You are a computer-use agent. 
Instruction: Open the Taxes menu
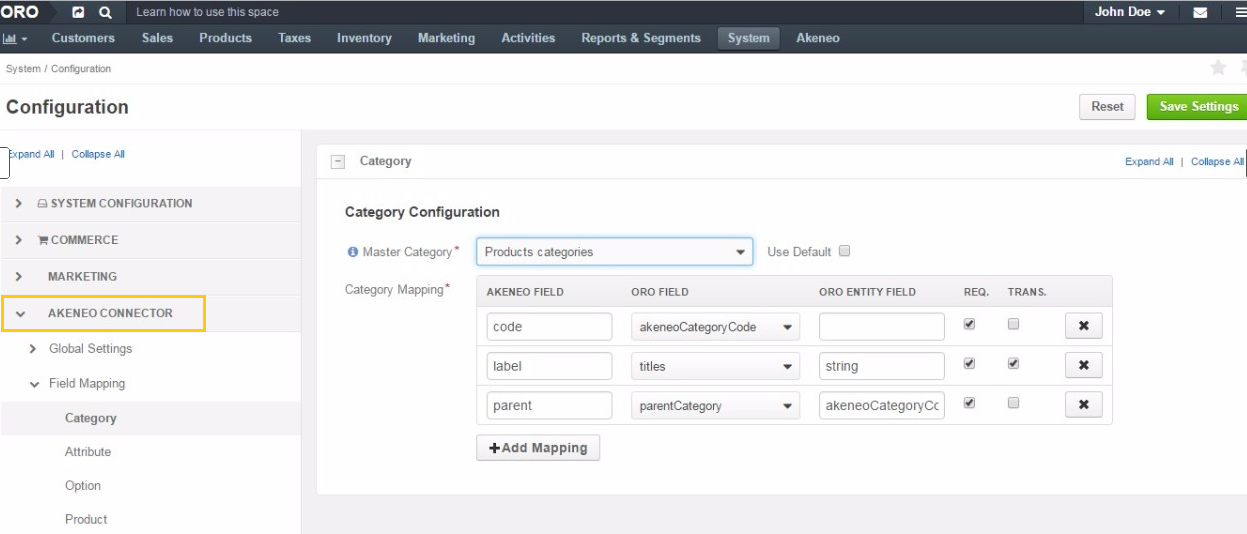(x=295, y=38)
